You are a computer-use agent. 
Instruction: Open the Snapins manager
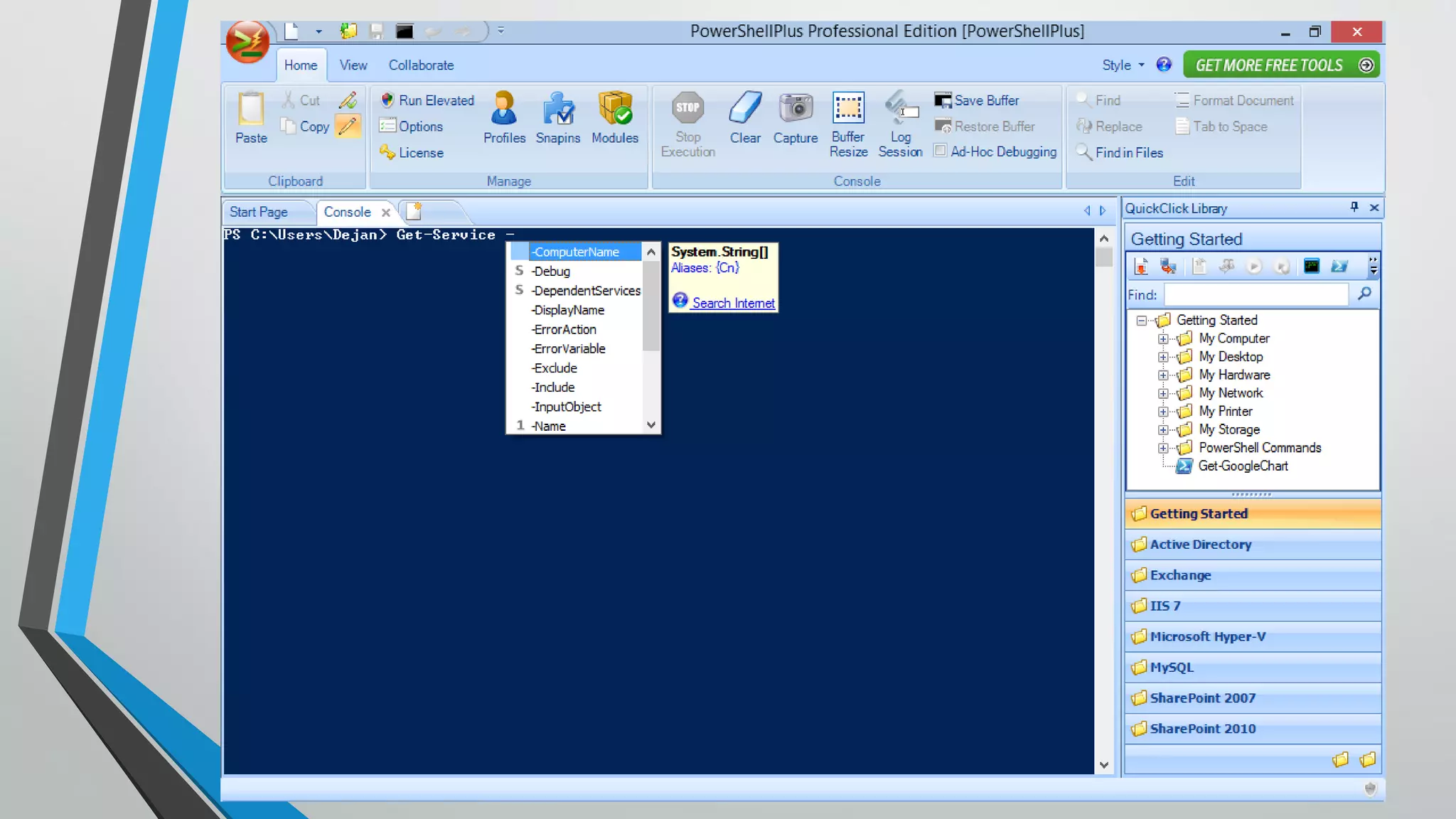click(558, 109)
